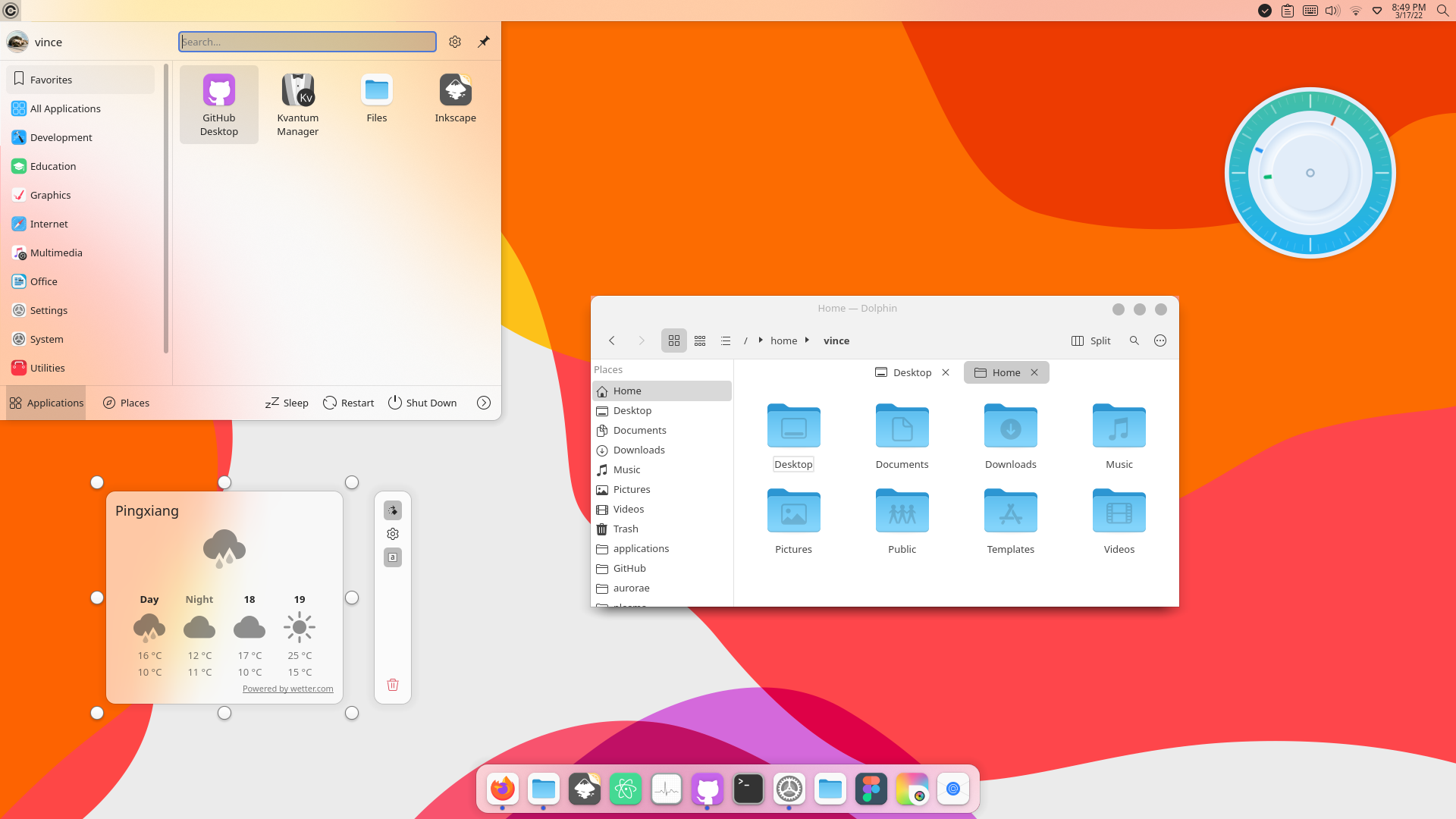This screenshot has height=819, width=1456.
Task: Open Figma icon in the dock
Action: tap(871, 789)
